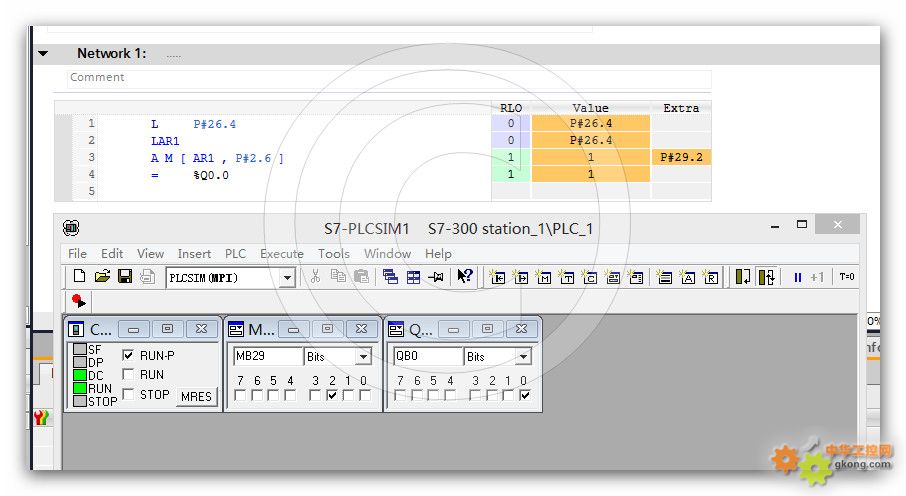The image size is (906, 496).
Task: Check the RUN mode checkbox
Action: click(x=128, y=374)
